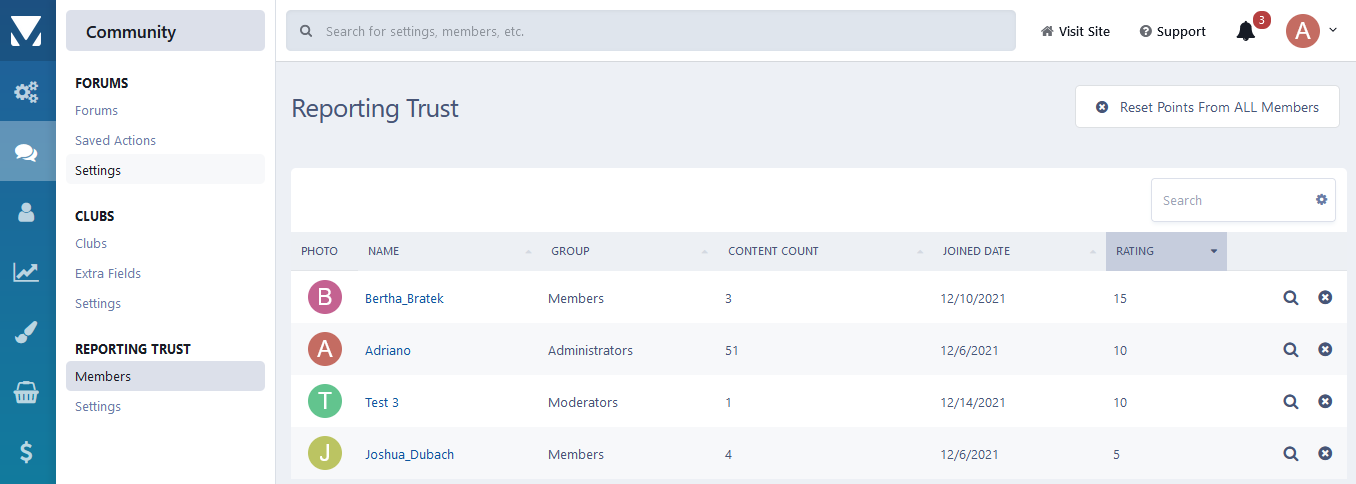
Task: Select the Customization paintbrush icon
Action: pyautogui.click(x=27, y=333)
